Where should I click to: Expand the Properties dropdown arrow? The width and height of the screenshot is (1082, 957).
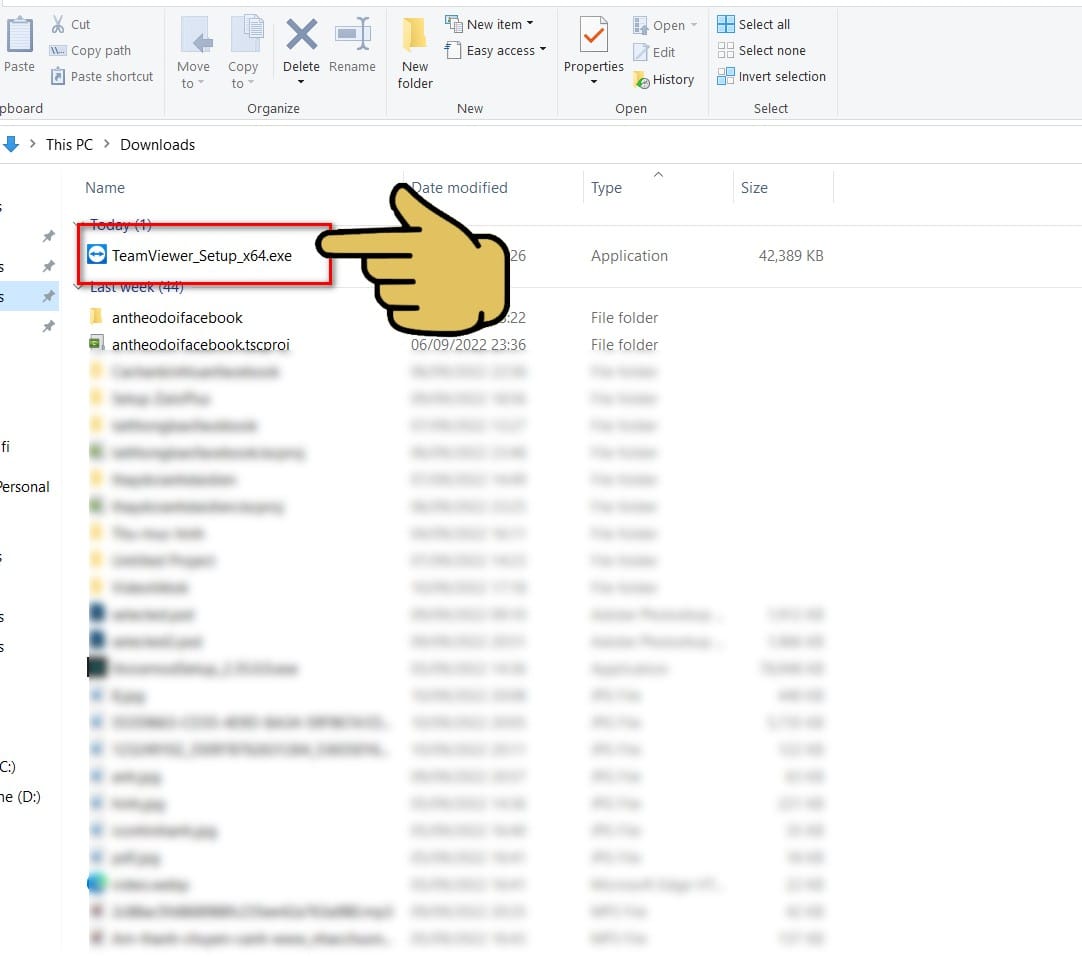593,82
